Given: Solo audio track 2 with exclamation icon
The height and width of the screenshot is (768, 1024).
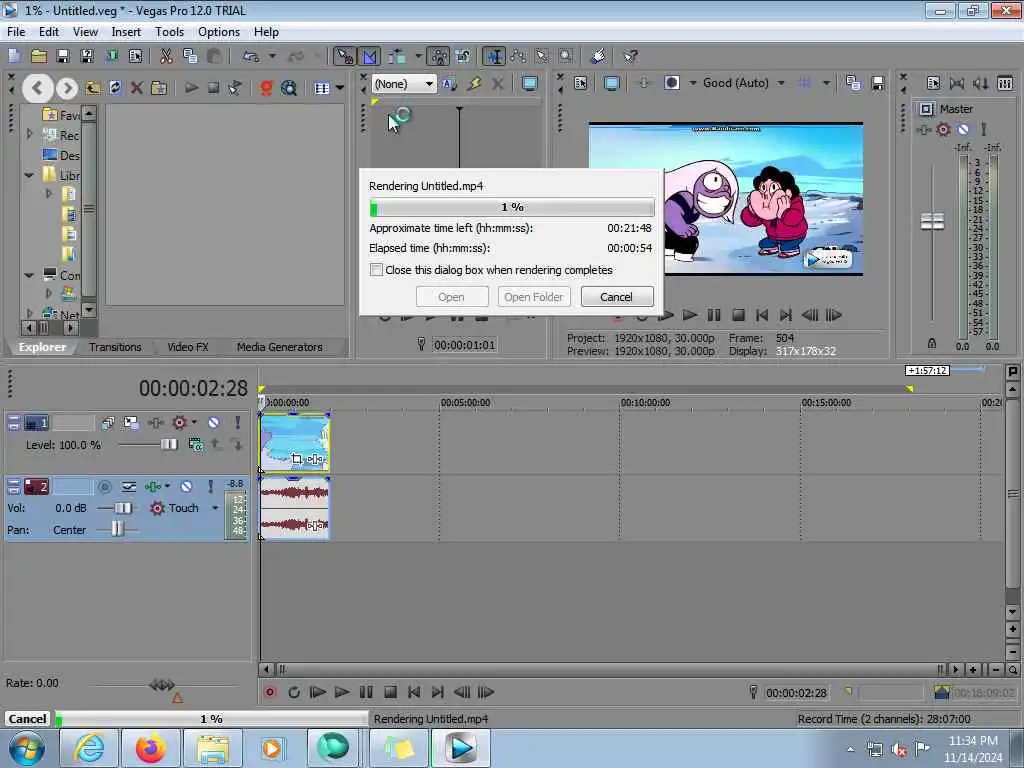Looking at the screenshot, I should tap(210, 487).
